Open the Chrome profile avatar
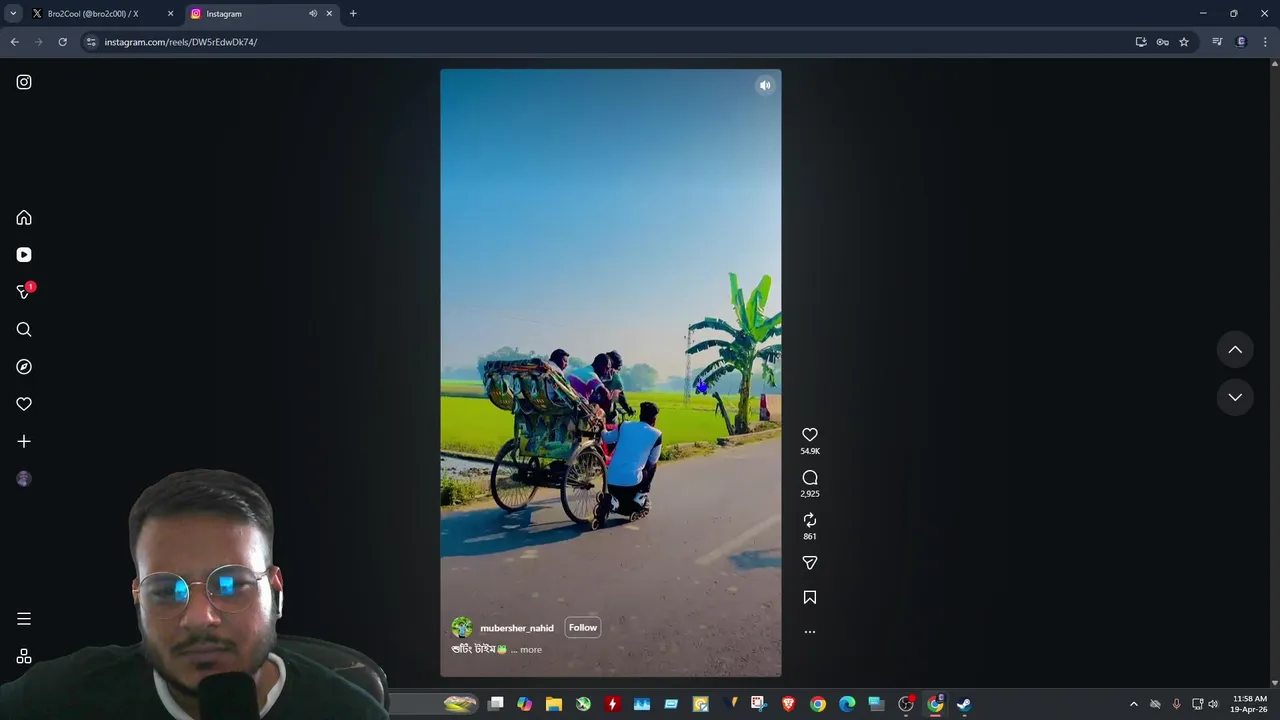 click(x=1241, y=42)
